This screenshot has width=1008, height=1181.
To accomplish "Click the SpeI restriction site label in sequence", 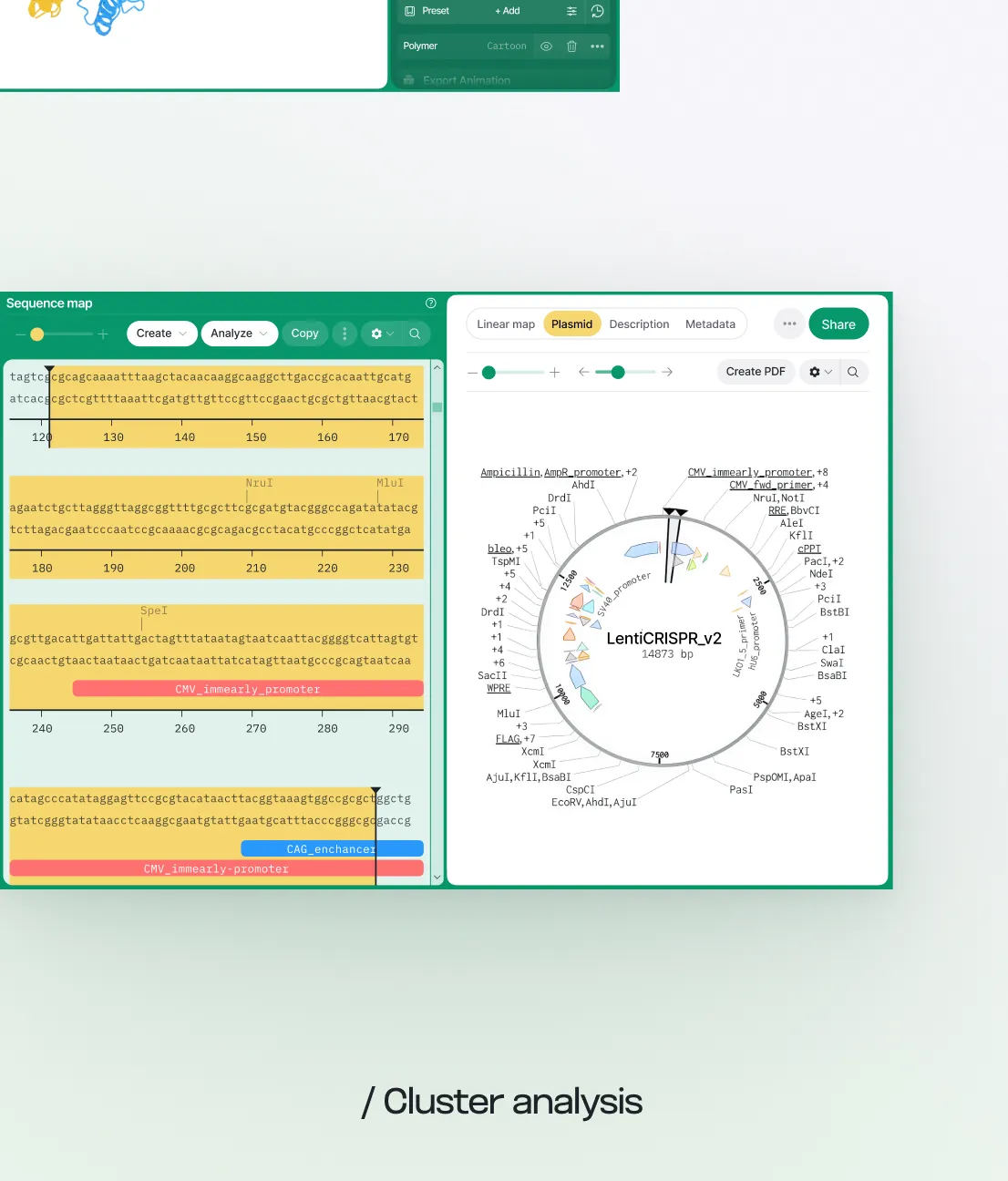I will [x=153, y=611].
